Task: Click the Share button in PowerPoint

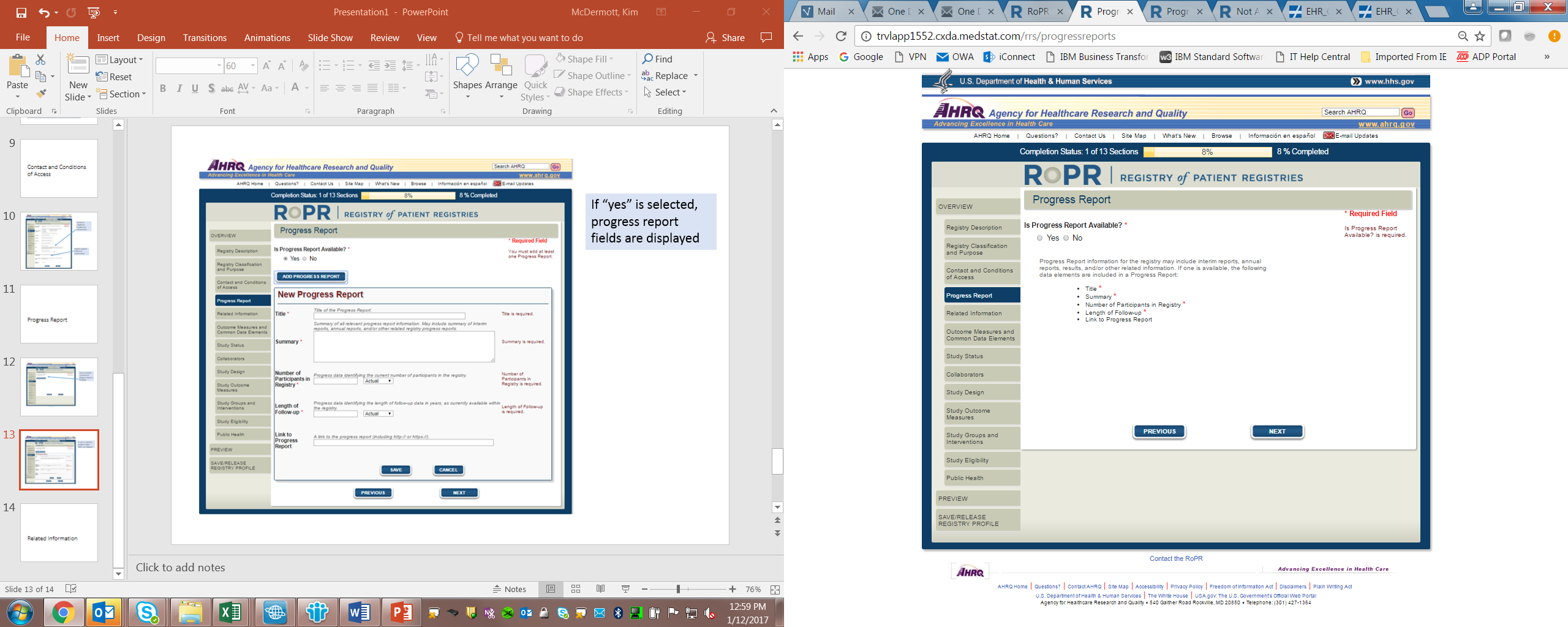Action: [x=725, y=37]
